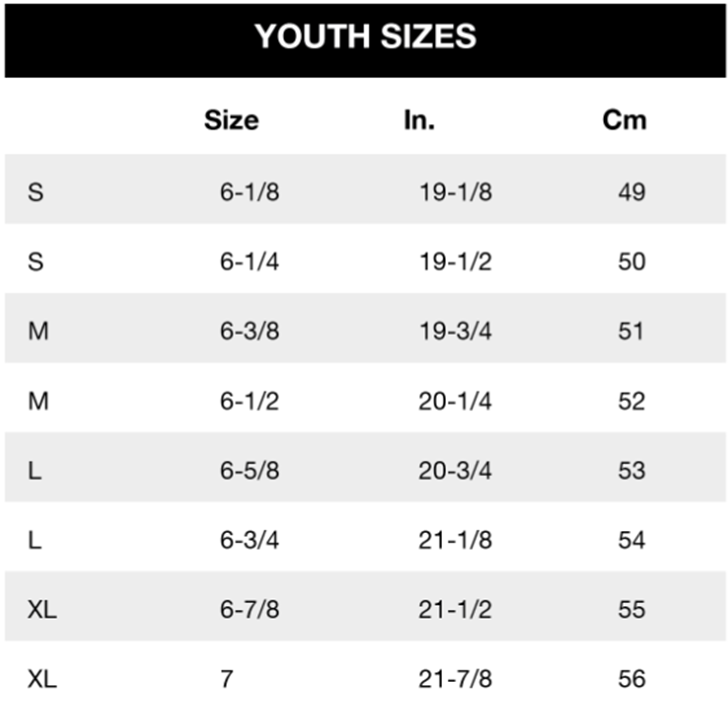The width and height of the screenshot is (728, 705).
Task: Click the YOUTH SIZES header banner
Action: [x=365, y=40]
